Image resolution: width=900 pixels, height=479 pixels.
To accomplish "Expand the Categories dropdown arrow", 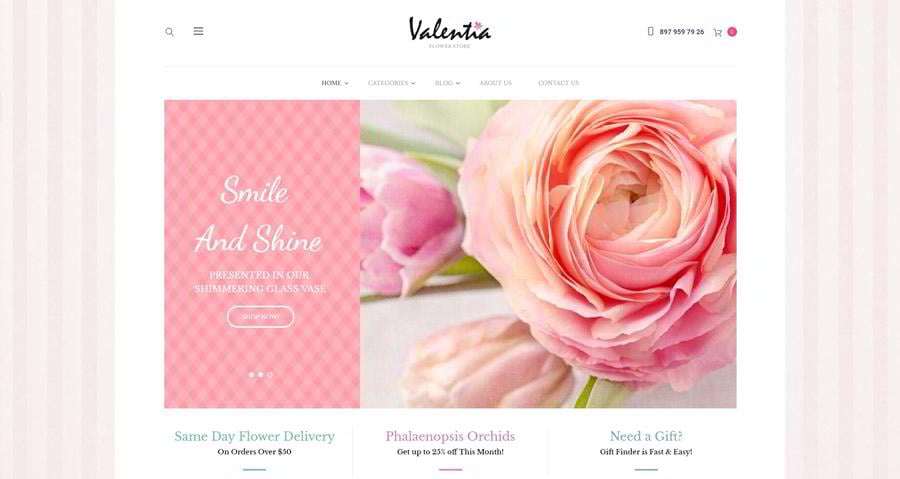I will click(413, 84).
